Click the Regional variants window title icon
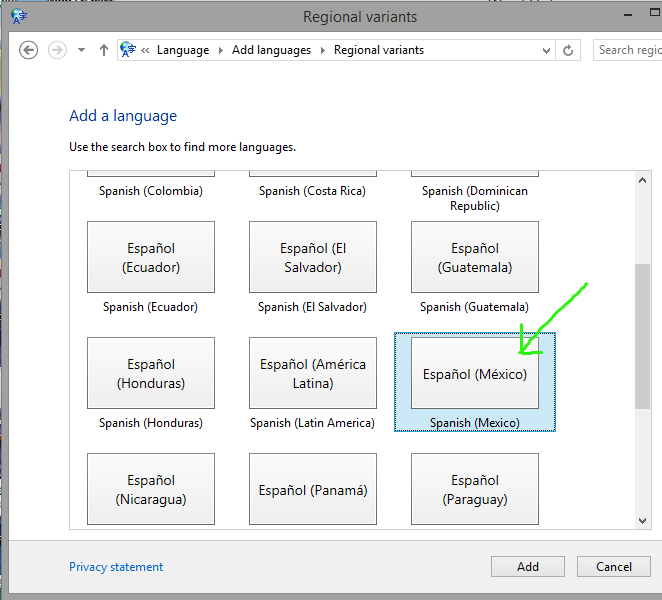Viewport: 662px width, 600px height. coord(19,17)
